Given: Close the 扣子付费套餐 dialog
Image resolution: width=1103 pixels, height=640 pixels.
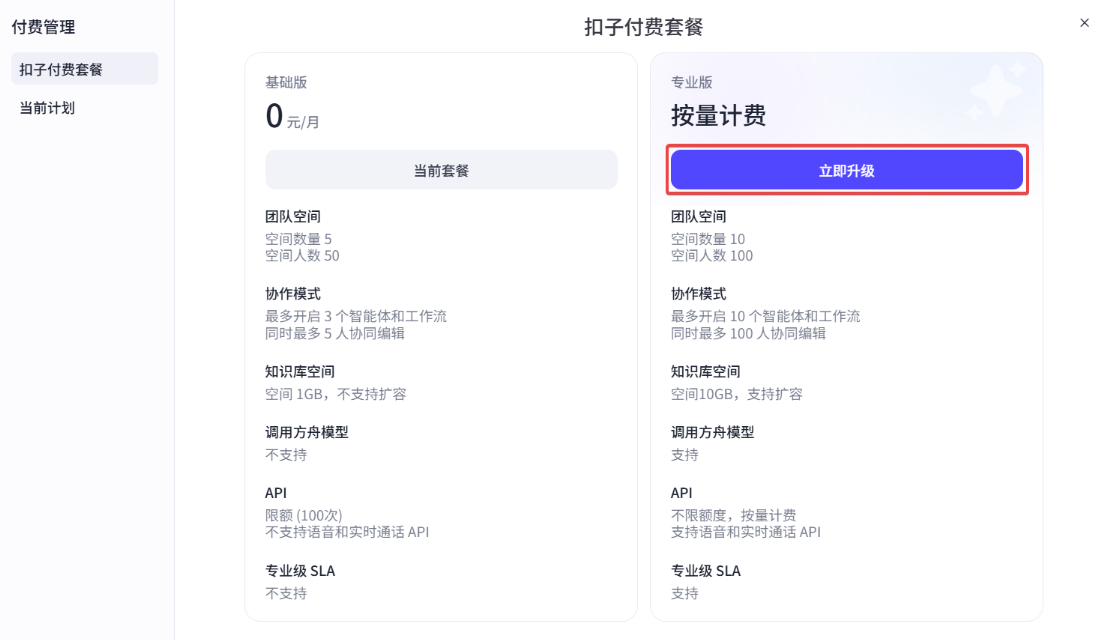Looking at the screenshot, I should (x=1084, y=23).
